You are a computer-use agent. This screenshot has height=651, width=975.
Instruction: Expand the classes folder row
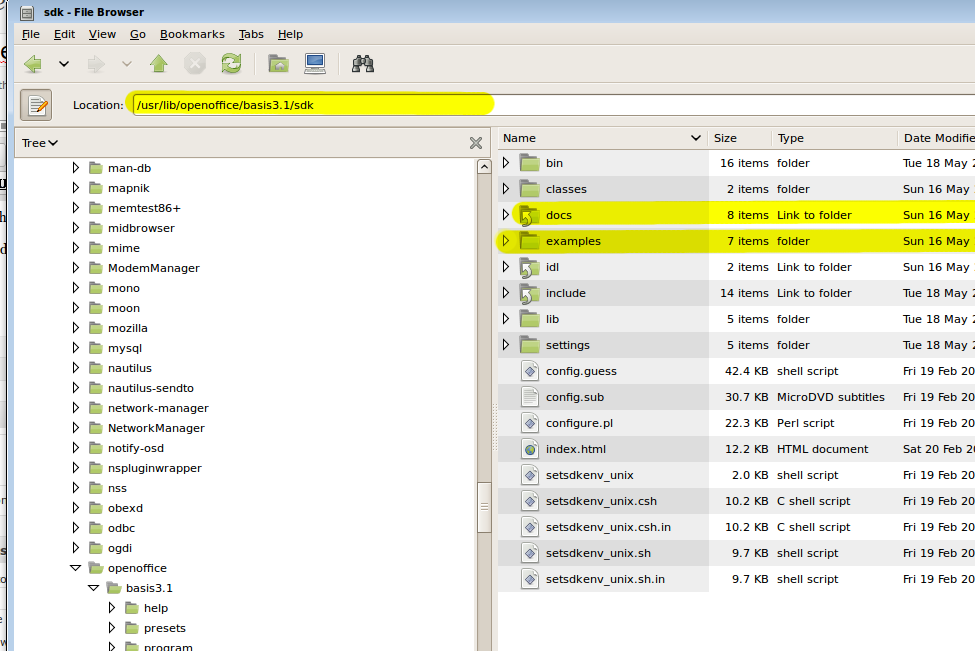pos(506,189)
